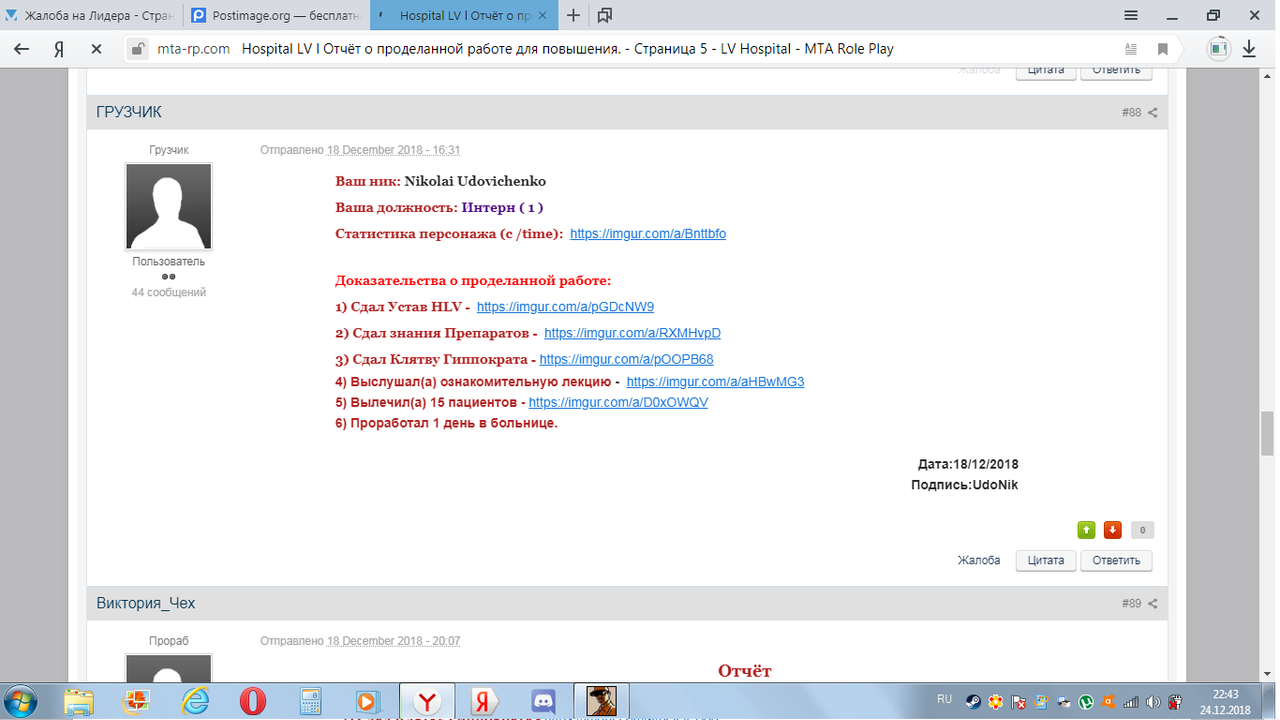Open a new browser tab
1280x720 pixels.
click(x=574, y=16)
